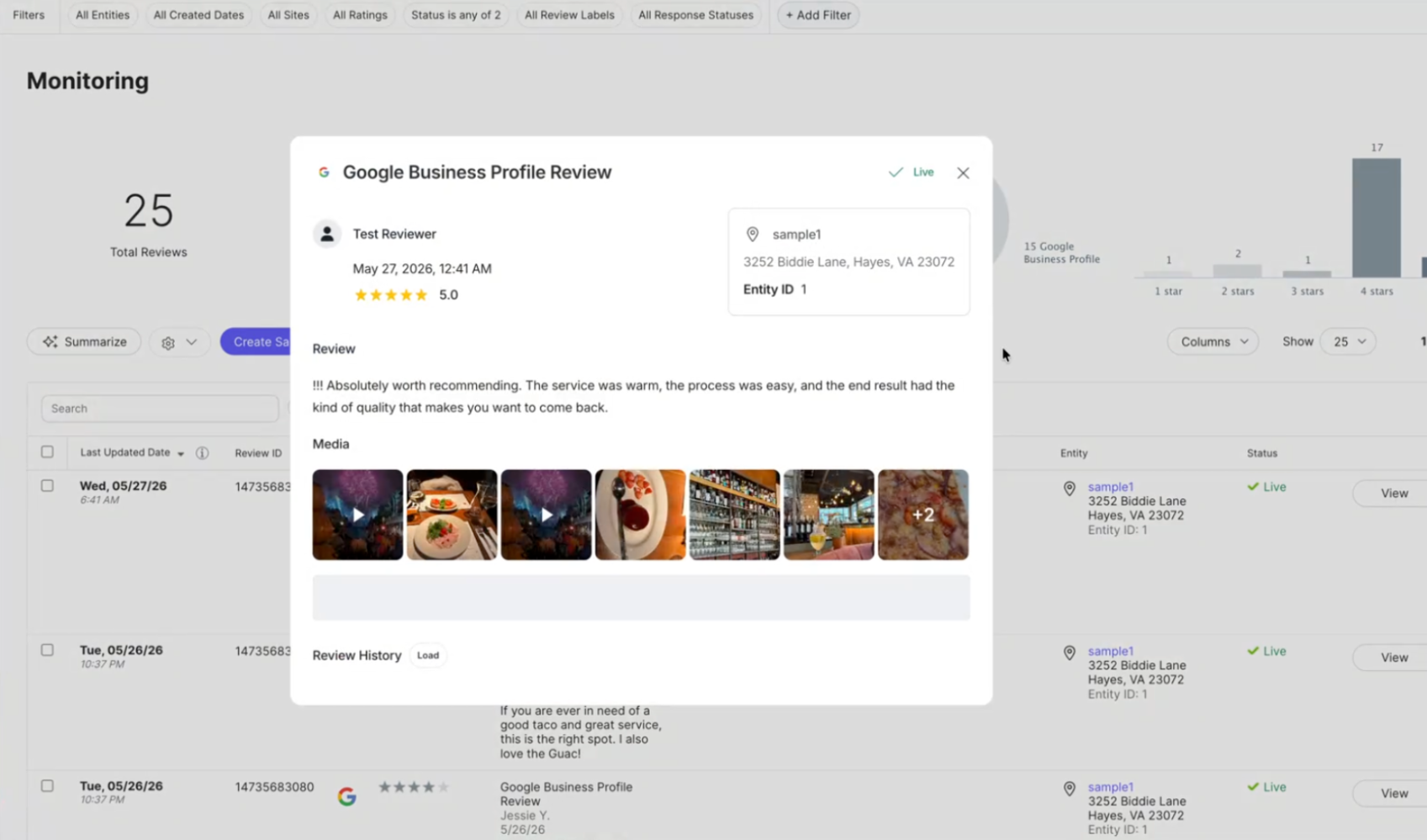Image resolution: width=1427 pixels, height=840 pixels.
Task: Click the Test Reviewer avatar icon
Action: pyautogui.click(x=327, y=234)
